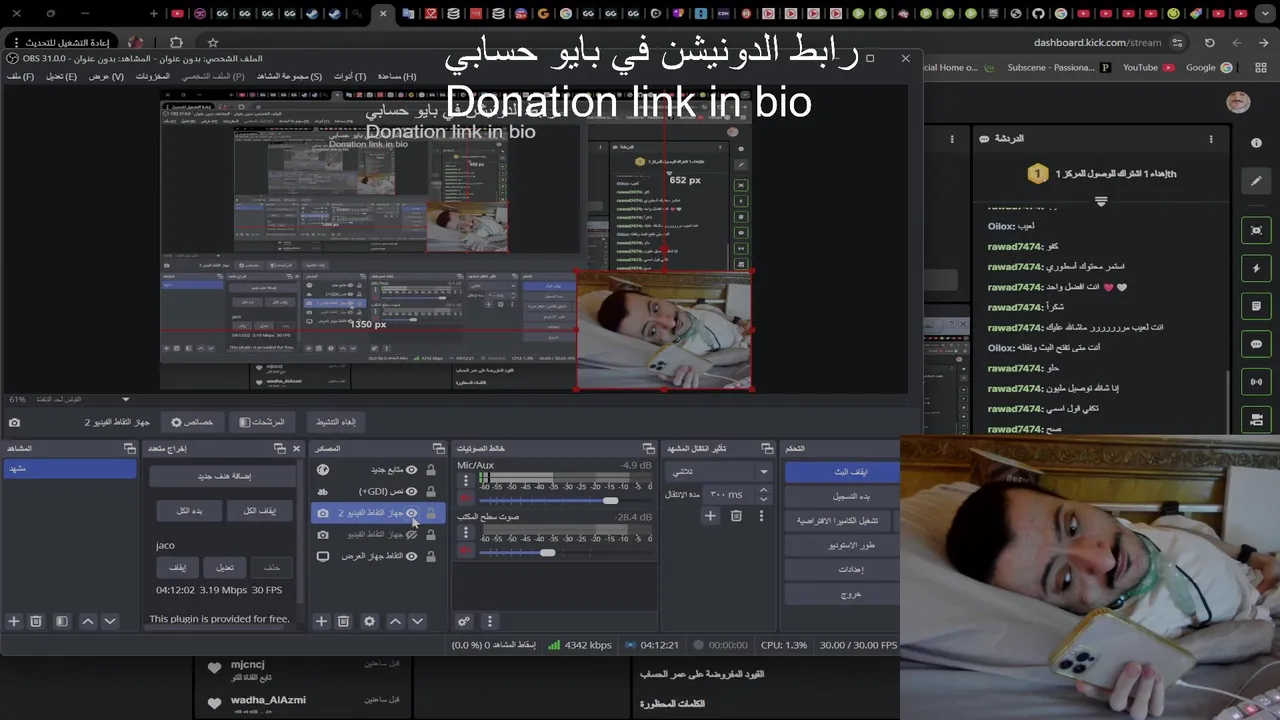
Task: Open Kick sidebar lightning bolt icon
Action: point(1256,269)
